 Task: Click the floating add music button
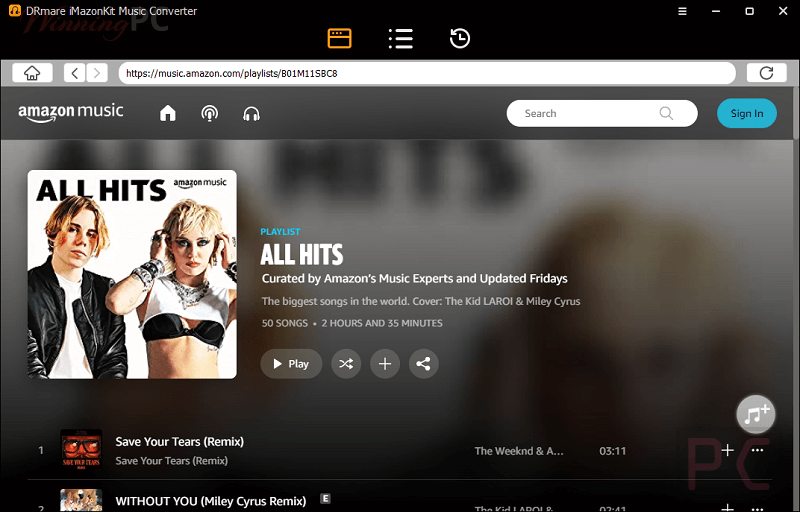click(x=755, y=413)
